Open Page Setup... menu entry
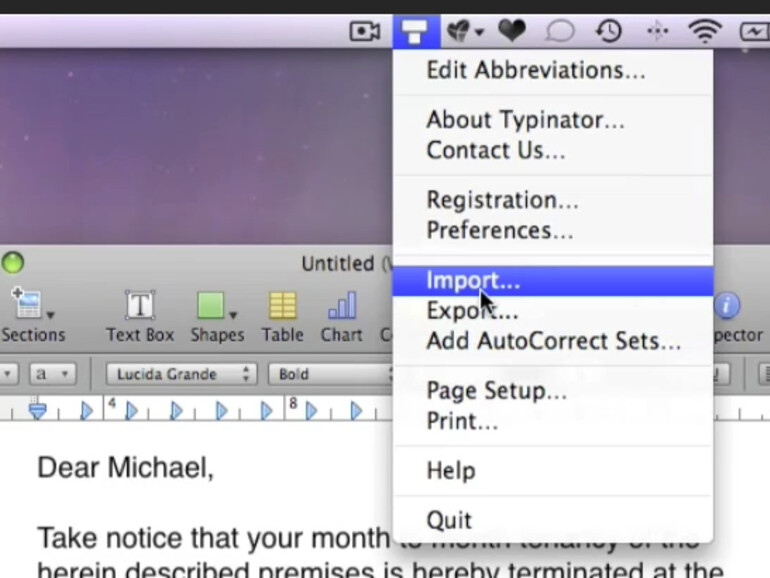 (553, 391)
